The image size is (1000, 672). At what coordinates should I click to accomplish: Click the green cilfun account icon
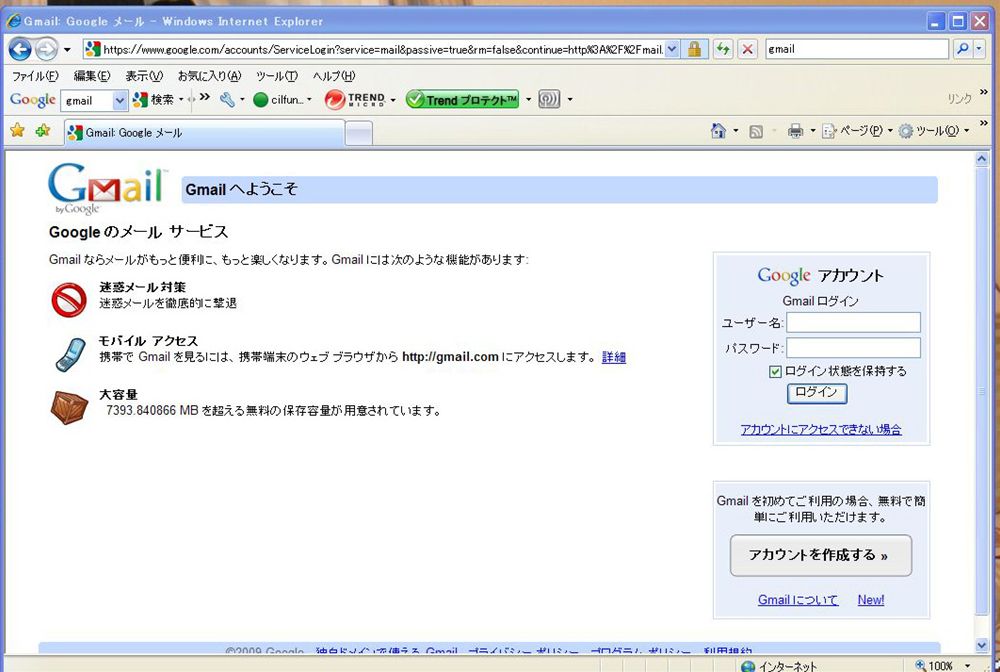260,100
